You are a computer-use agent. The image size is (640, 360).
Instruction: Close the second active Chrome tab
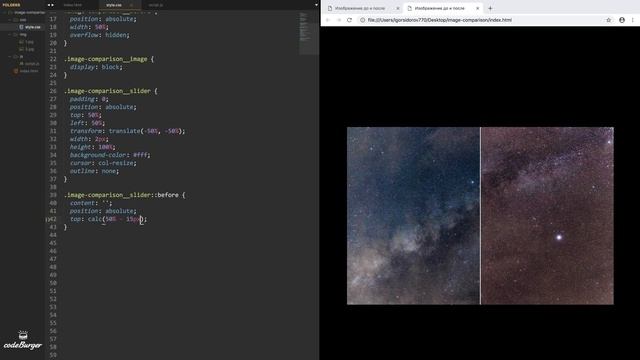pos(478,8)
